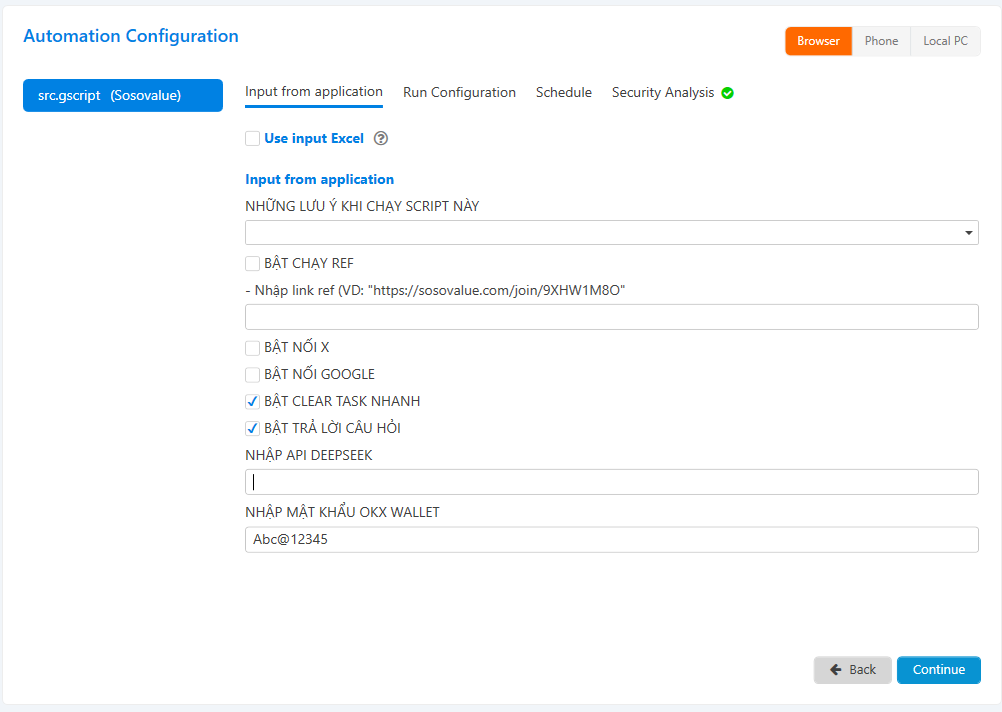Select the Local PC mode button
Image resolution: width=1002 pixels, height=712 pixels.
click(x=945, y=41)
